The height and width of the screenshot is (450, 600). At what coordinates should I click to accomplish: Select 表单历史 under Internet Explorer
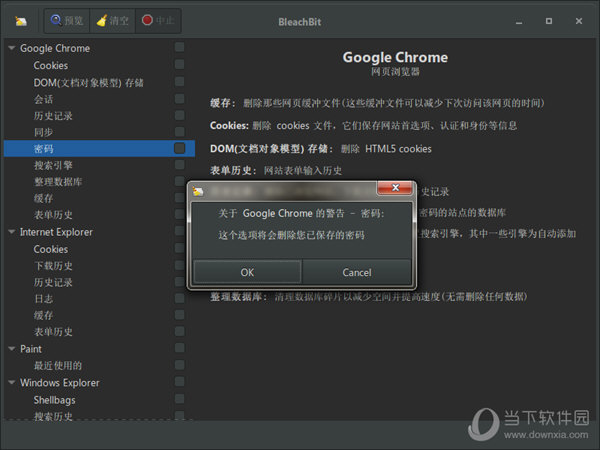pyautogui.click(x=53, y=332)
